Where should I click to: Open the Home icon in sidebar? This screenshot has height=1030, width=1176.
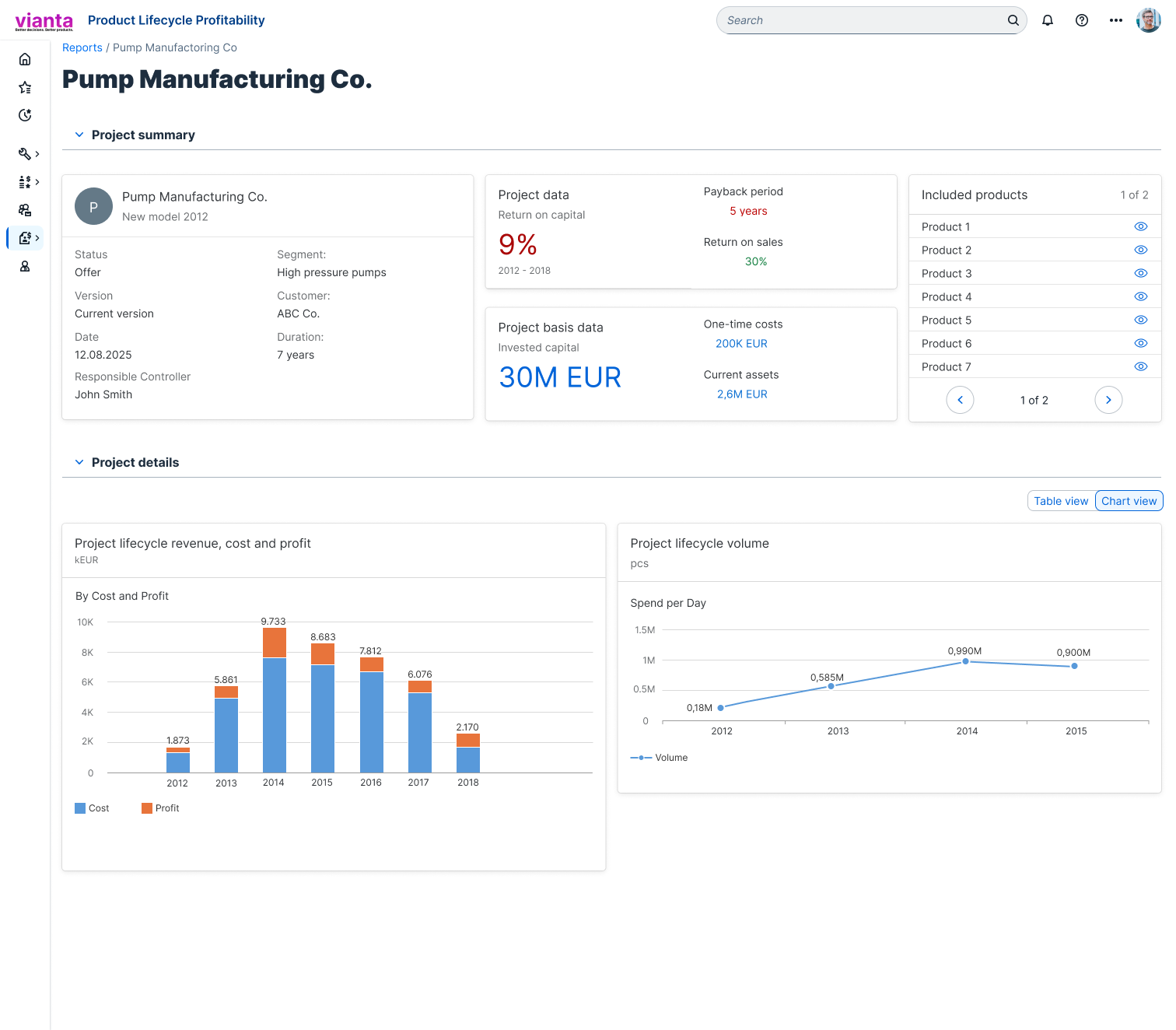point(25,59)
